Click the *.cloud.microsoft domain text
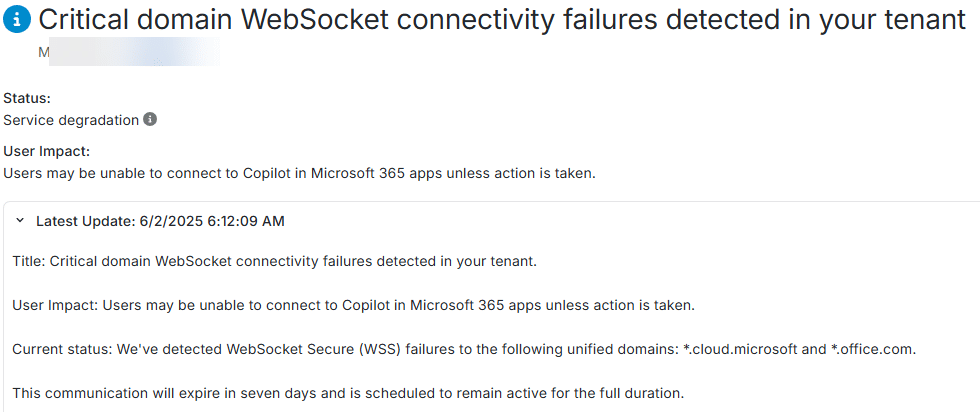980x412 pixels. point(744,349)
